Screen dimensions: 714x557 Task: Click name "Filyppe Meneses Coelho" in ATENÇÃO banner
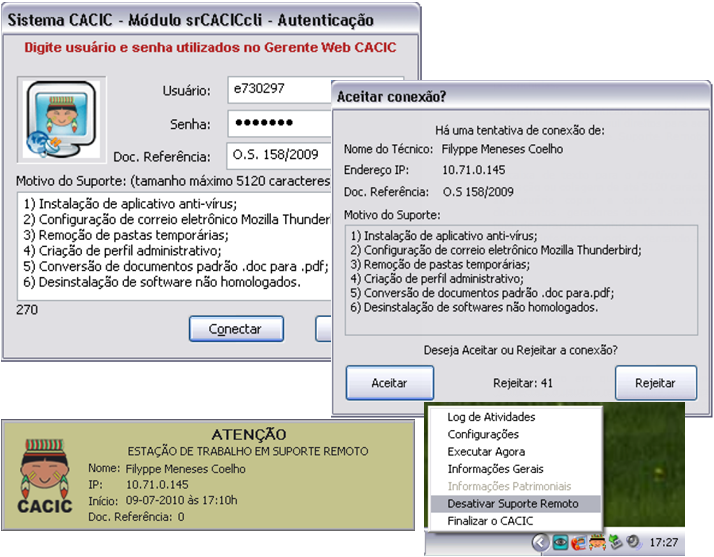[x=185, y=469]
